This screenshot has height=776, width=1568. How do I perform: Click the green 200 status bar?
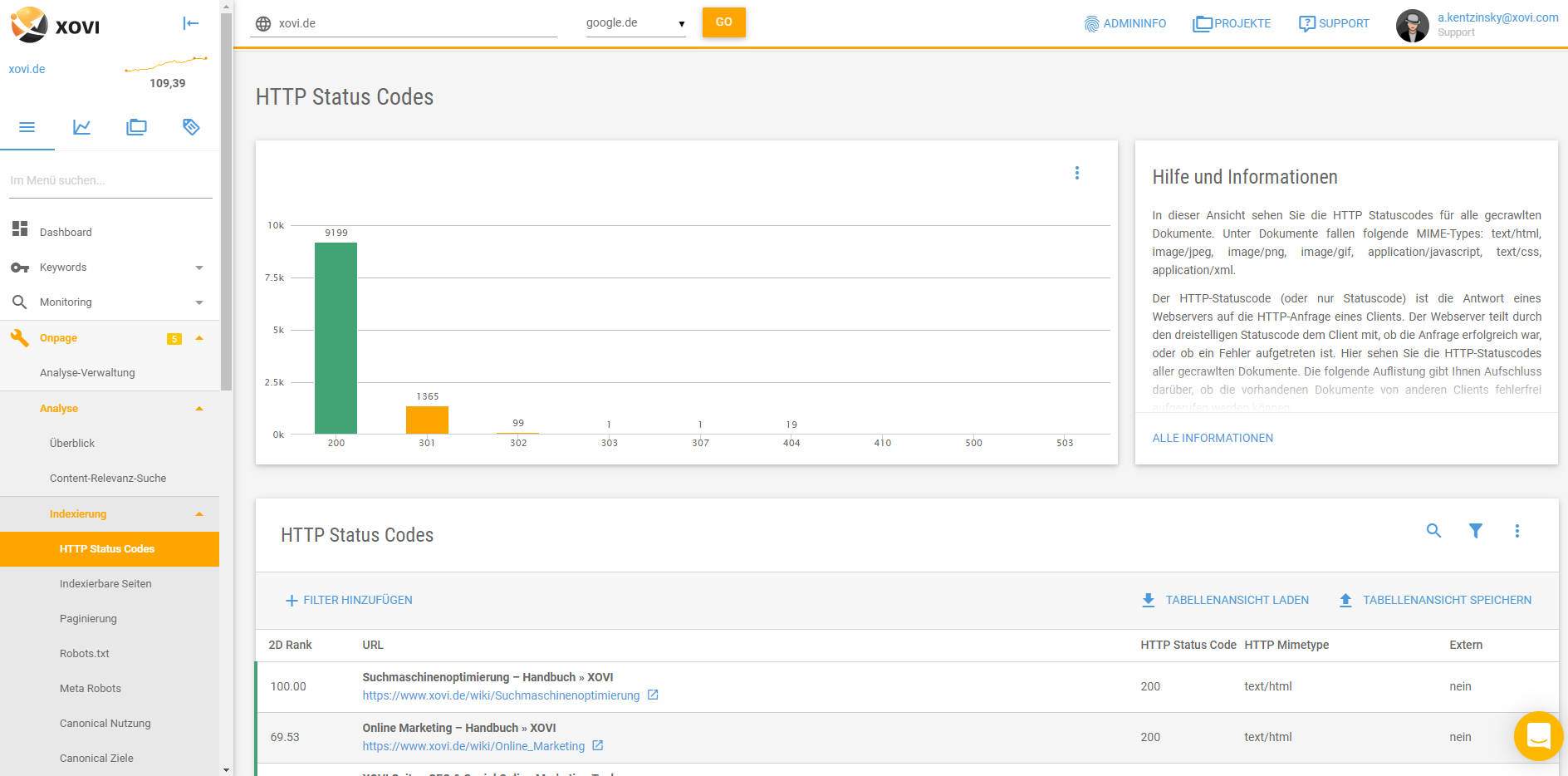[336, 338]
